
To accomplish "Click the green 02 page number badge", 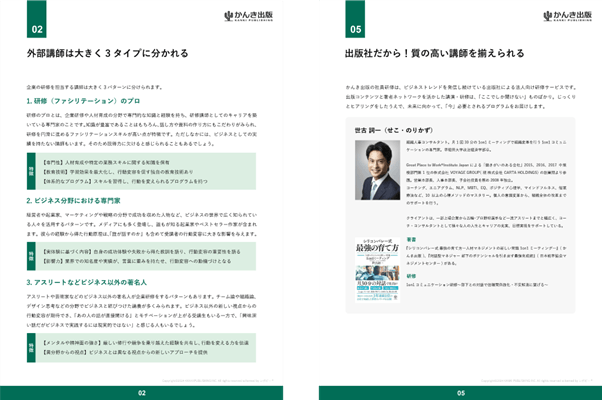I will click(36, 19).
